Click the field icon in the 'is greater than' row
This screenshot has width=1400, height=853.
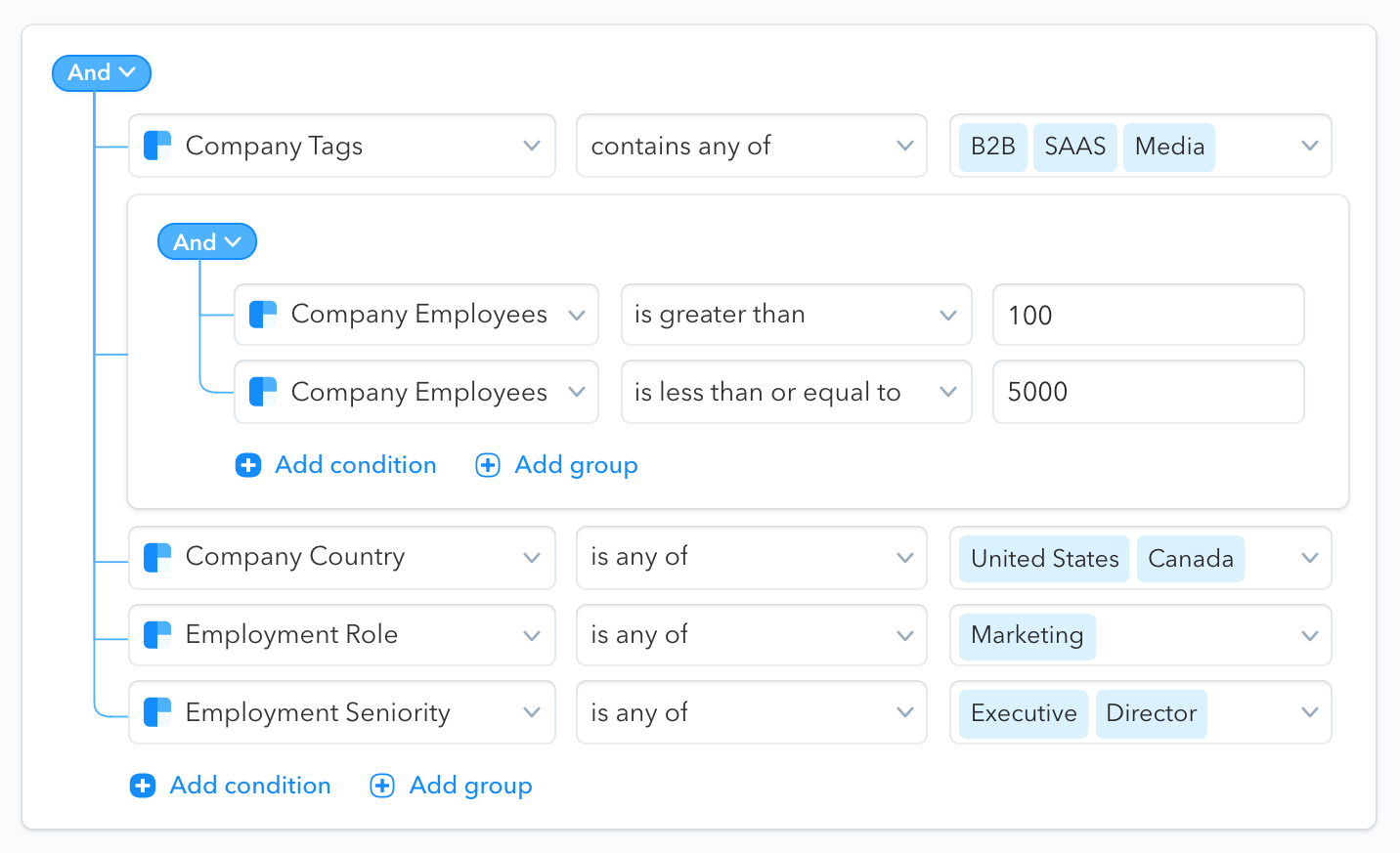pyautogui.click(x=263, y=315)
